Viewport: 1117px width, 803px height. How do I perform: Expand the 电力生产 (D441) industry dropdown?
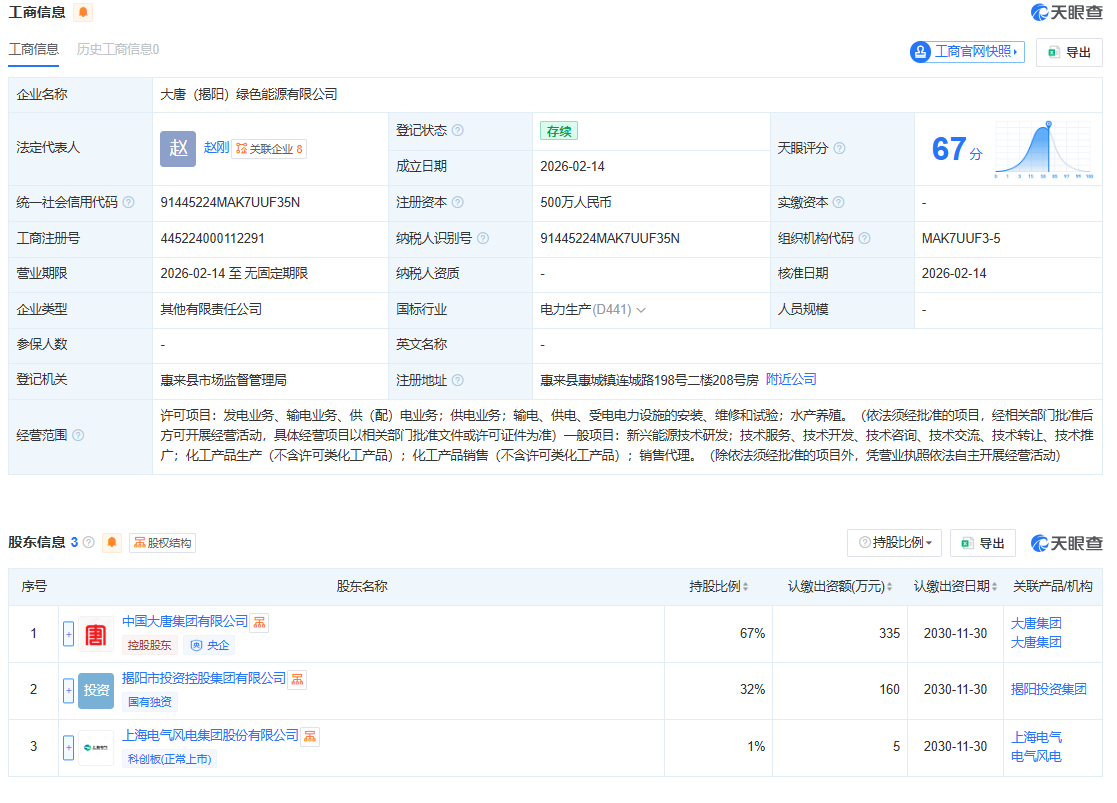(x=641, y=310)
